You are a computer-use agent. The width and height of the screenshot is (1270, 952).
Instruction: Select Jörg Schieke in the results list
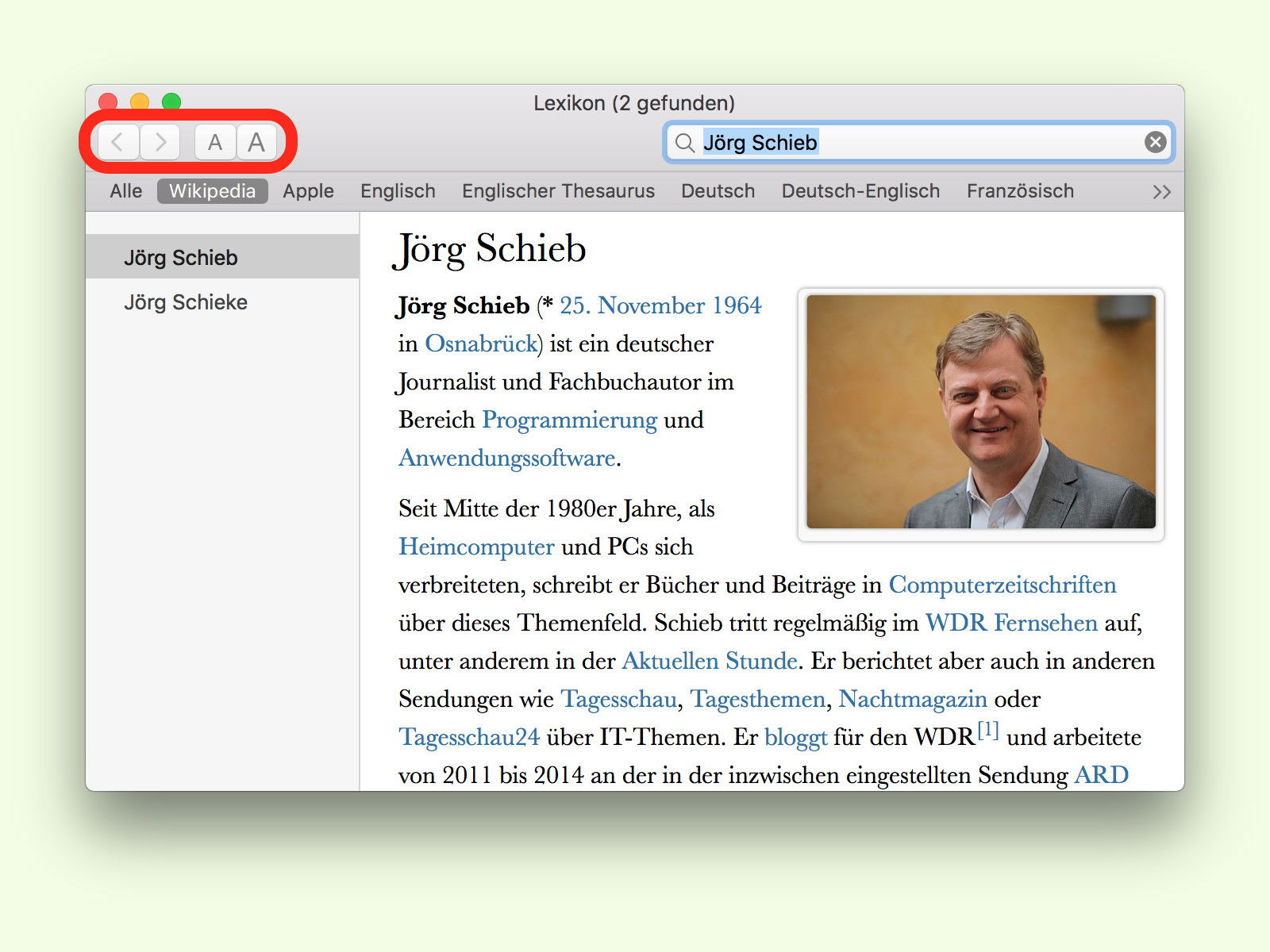[x=222, y=302]
